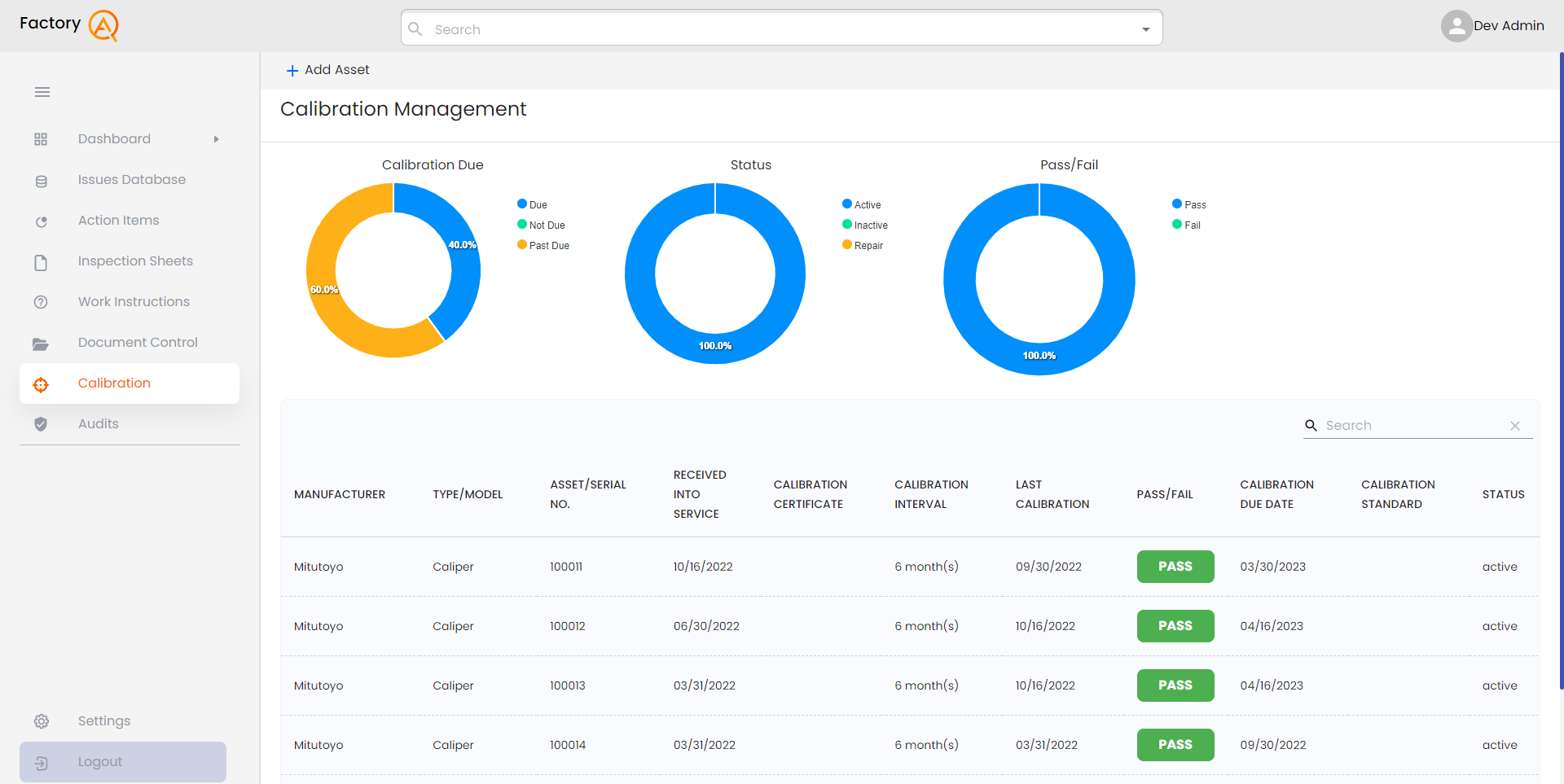
Task: Open the top search bar dropdown arrow
Action: click(1145, 29)
